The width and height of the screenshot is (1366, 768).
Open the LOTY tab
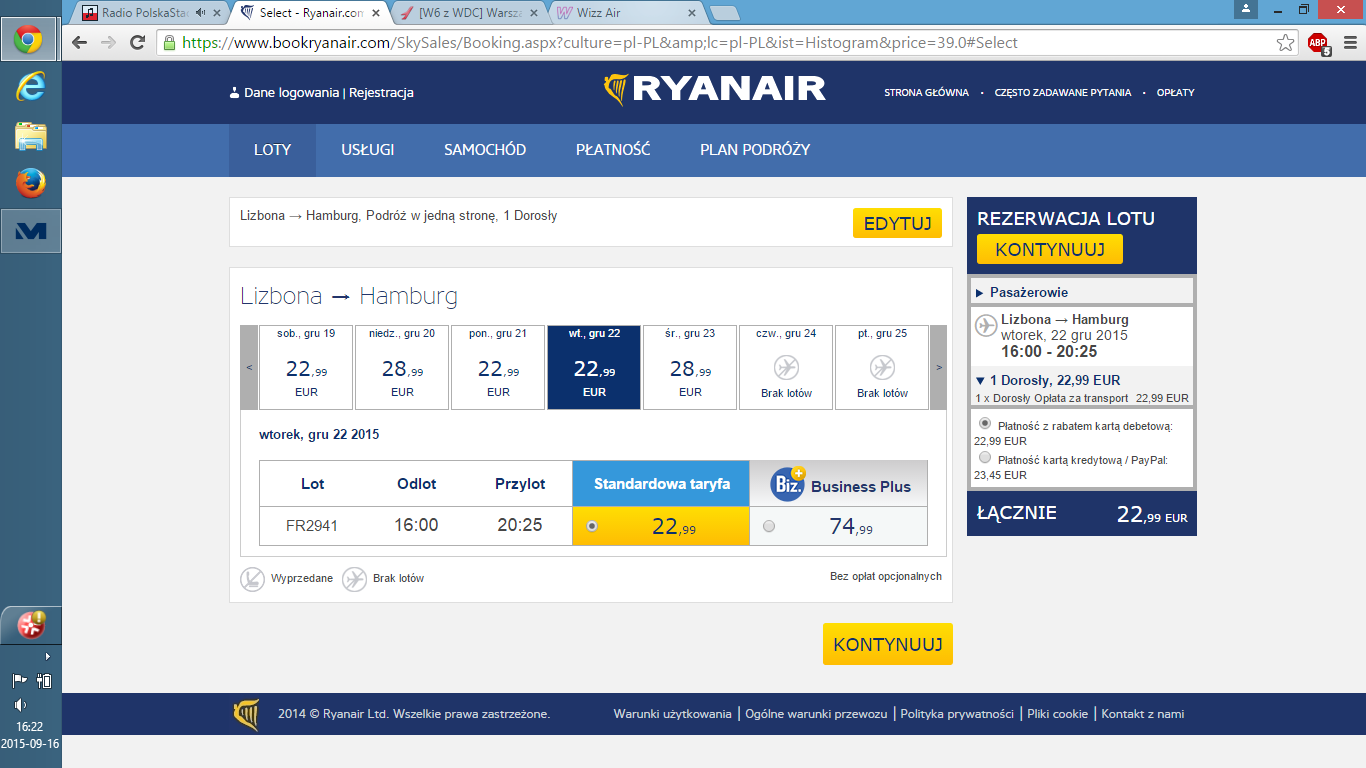(272, 150)
